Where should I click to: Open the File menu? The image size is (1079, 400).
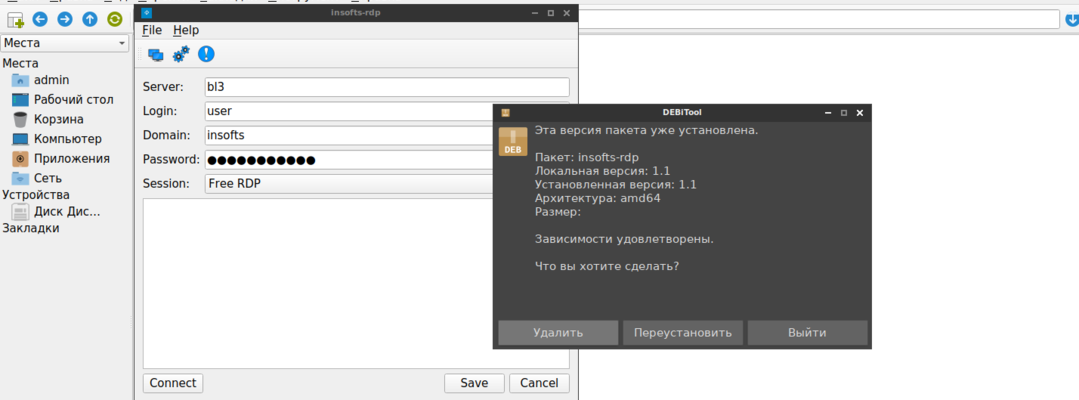pos(151,30)
